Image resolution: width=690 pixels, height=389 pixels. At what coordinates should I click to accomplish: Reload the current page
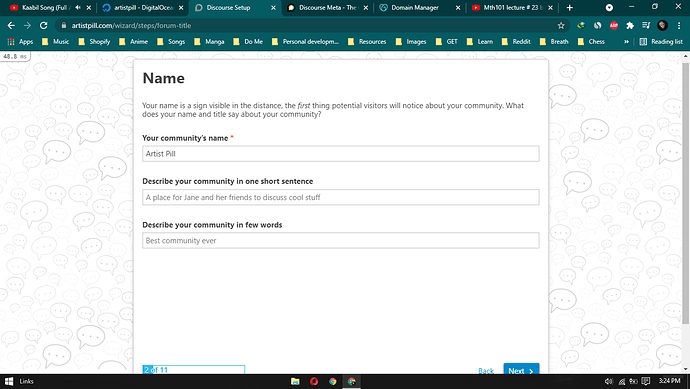[x=44, y=26]
